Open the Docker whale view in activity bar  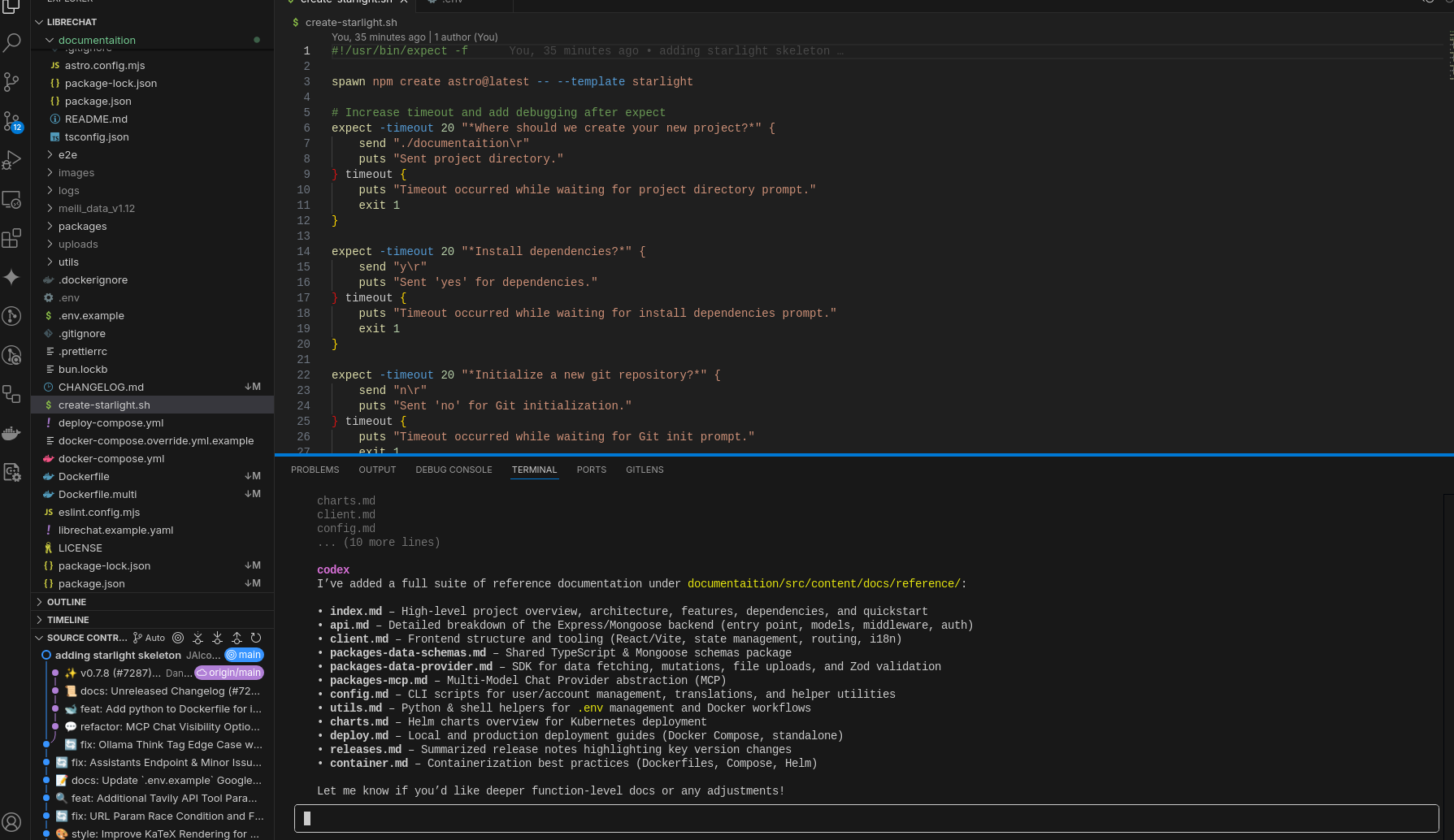pyautogui.click(x=11, y=433)
